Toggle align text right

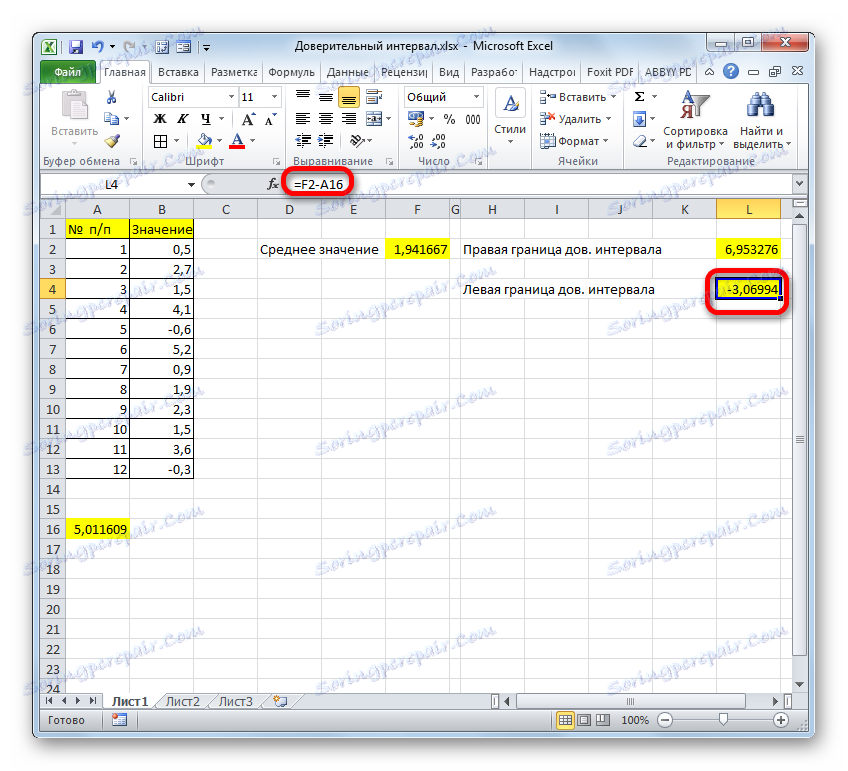[349, 119]
